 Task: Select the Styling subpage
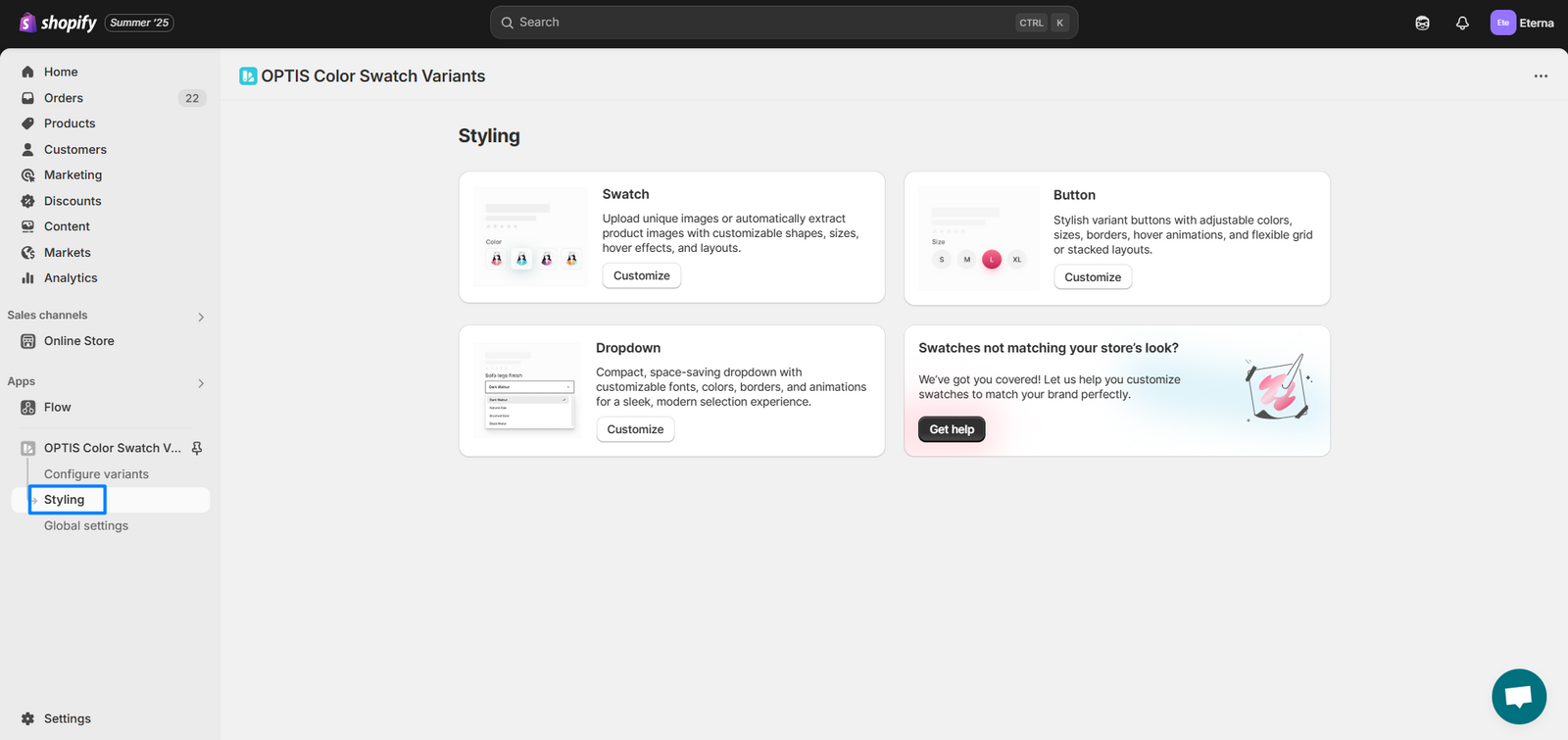point(64,500)
